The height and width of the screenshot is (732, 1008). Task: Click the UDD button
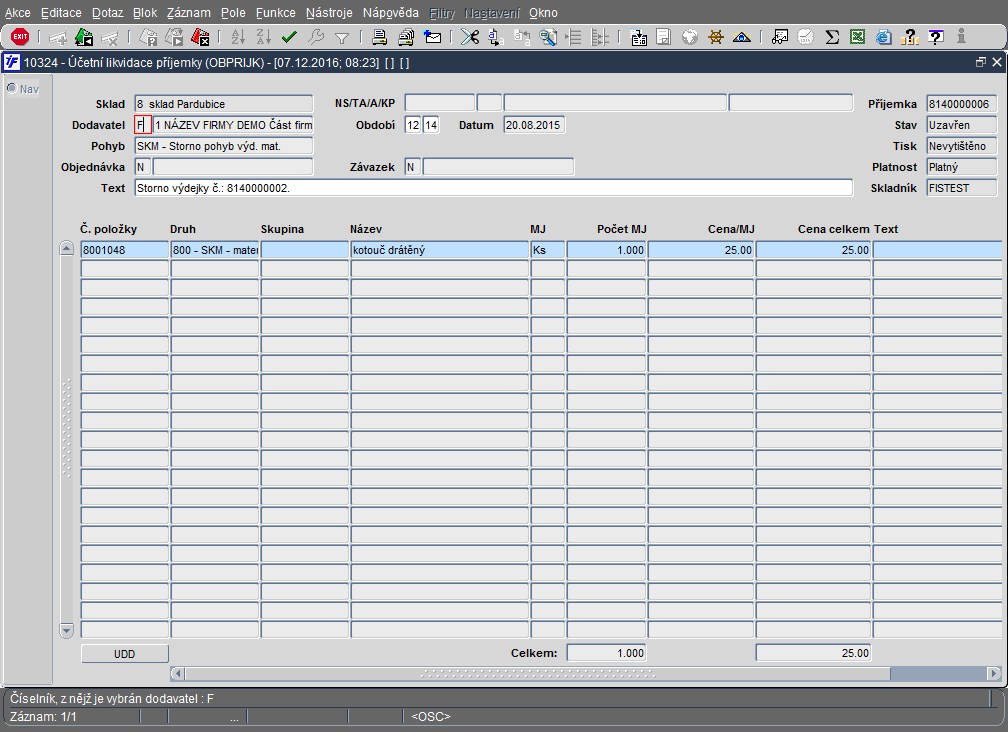[125, 654]
